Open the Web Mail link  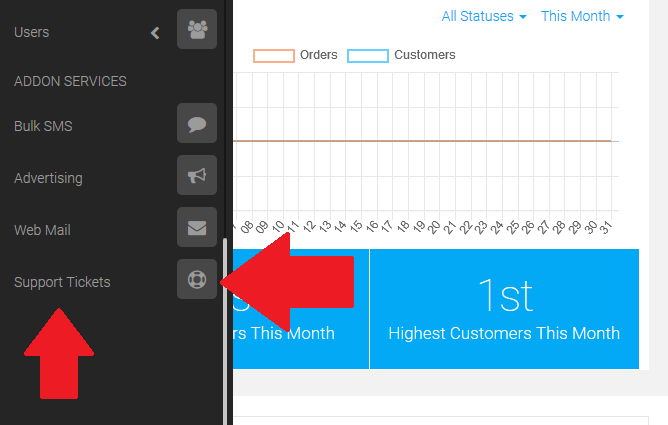tap(42, 230)
